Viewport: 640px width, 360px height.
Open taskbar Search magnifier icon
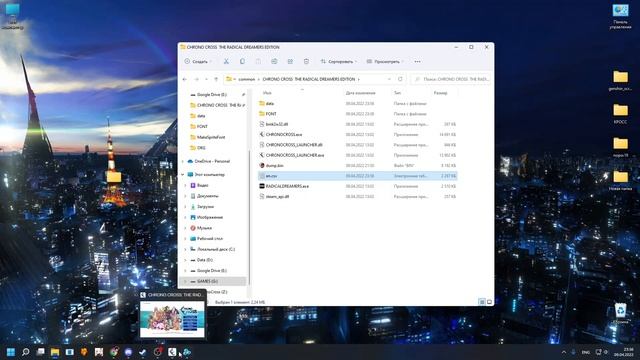26,352
